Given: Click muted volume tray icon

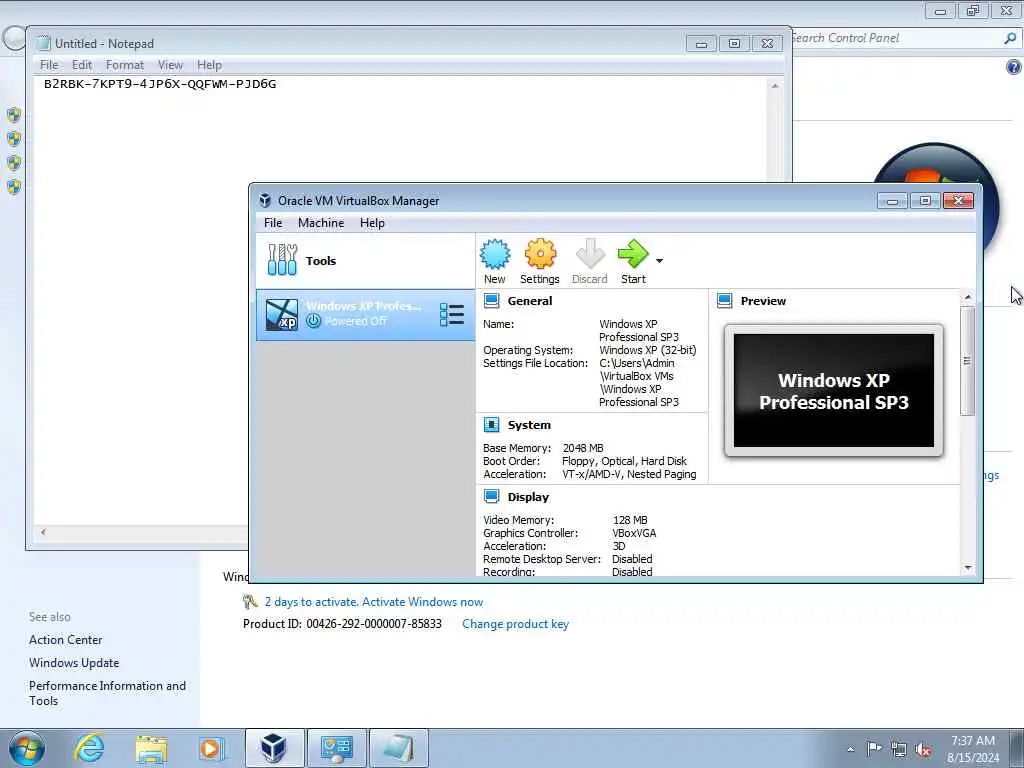Looking at the screenshot, I should tap(923, 749).
